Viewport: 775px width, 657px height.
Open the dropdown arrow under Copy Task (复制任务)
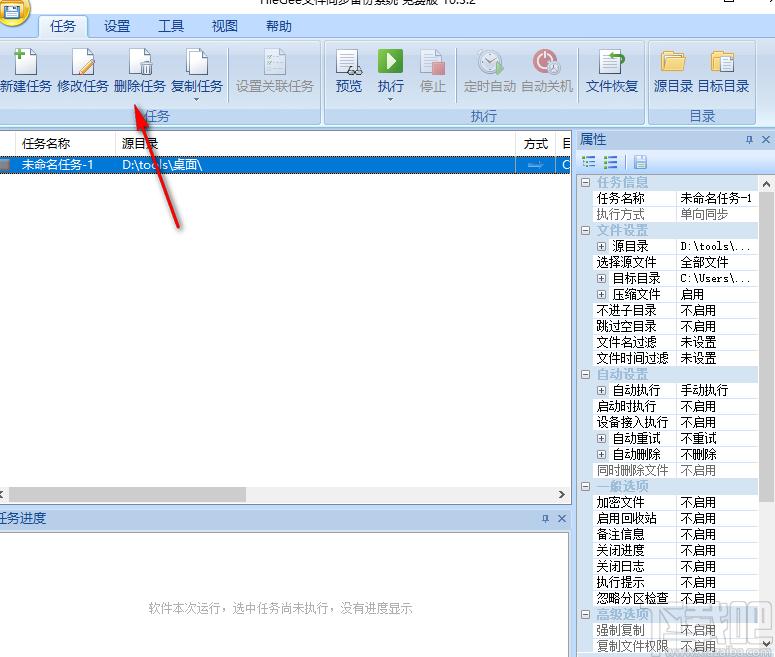tap(196, 99)
